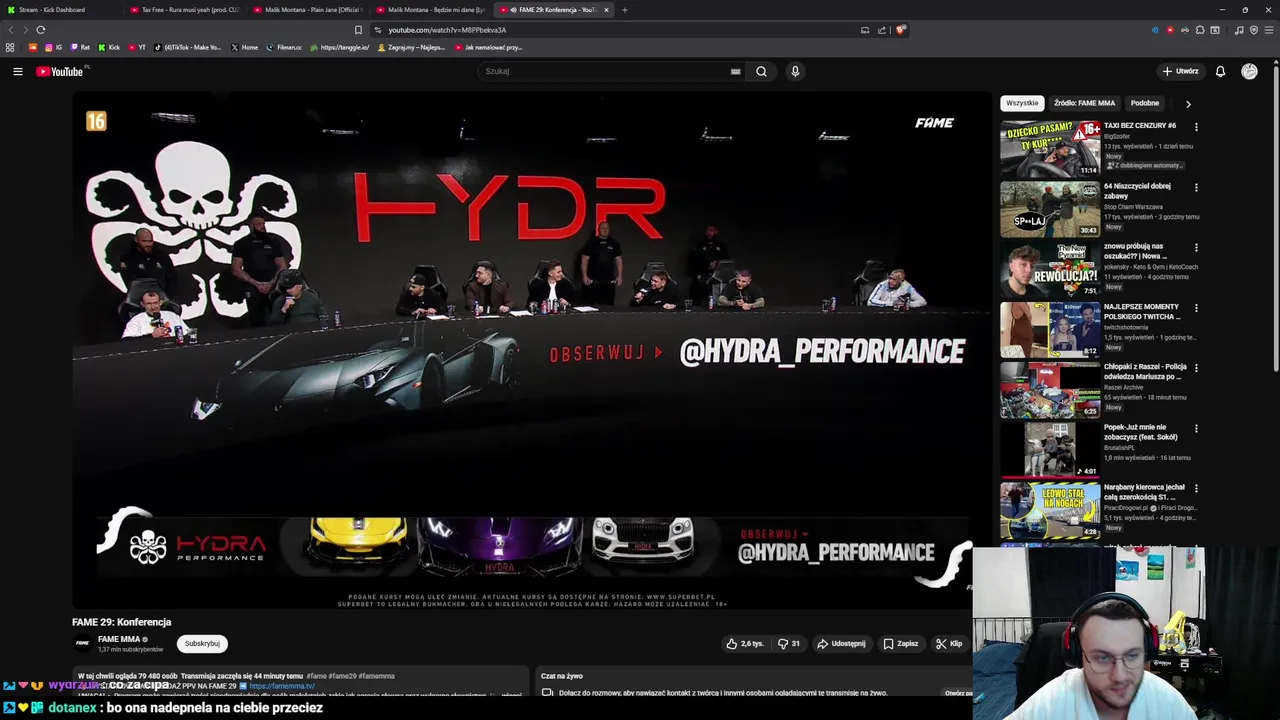Switch to Malik Montana - Będzie mi dane tab
1280x720 pixels.
pos(432,10)
